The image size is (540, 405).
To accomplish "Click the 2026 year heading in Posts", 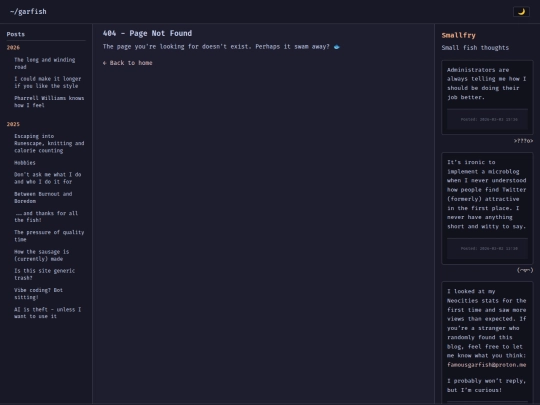I will tap(13, 48).
